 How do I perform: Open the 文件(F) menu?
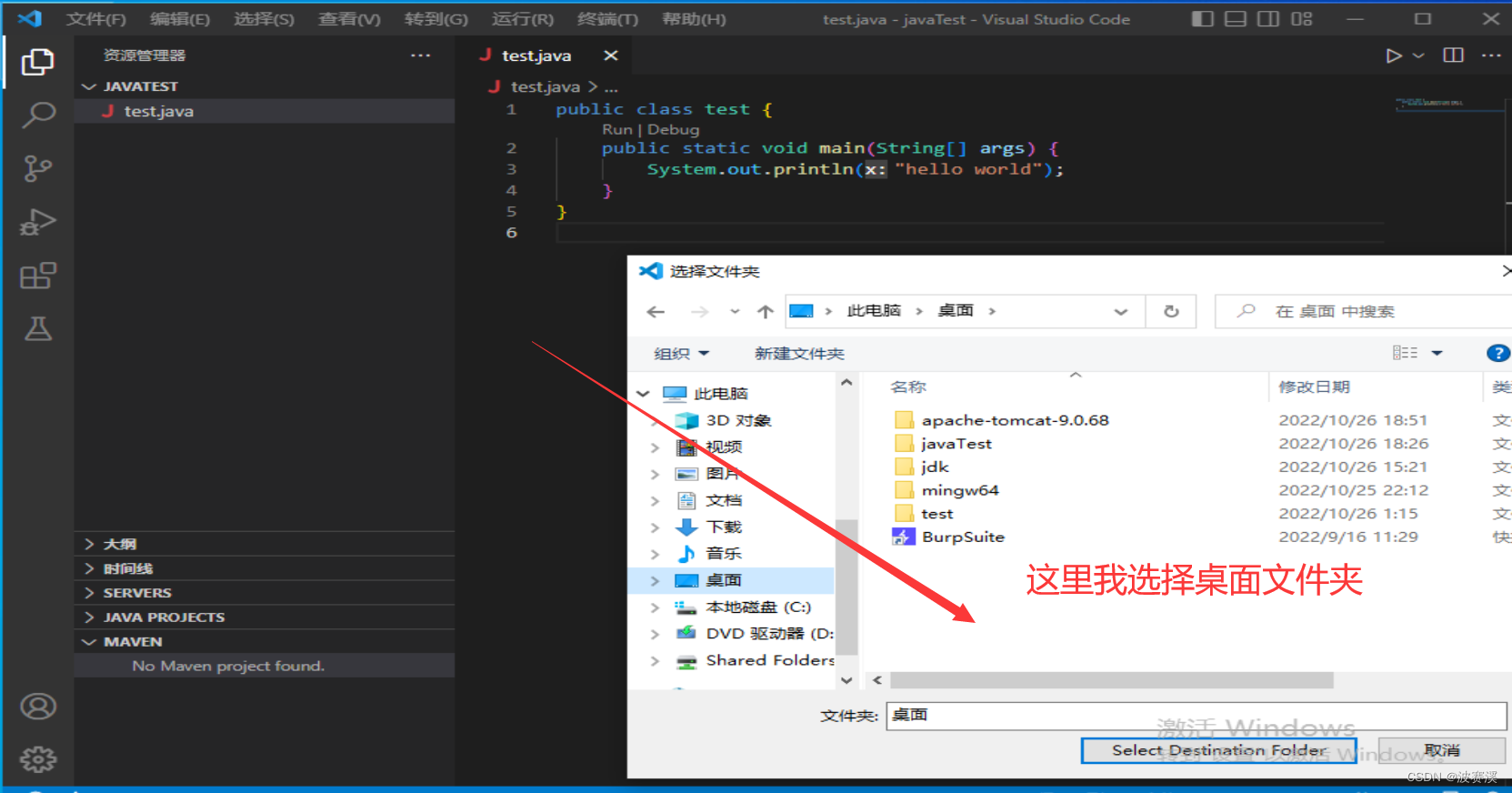point(95,19)
